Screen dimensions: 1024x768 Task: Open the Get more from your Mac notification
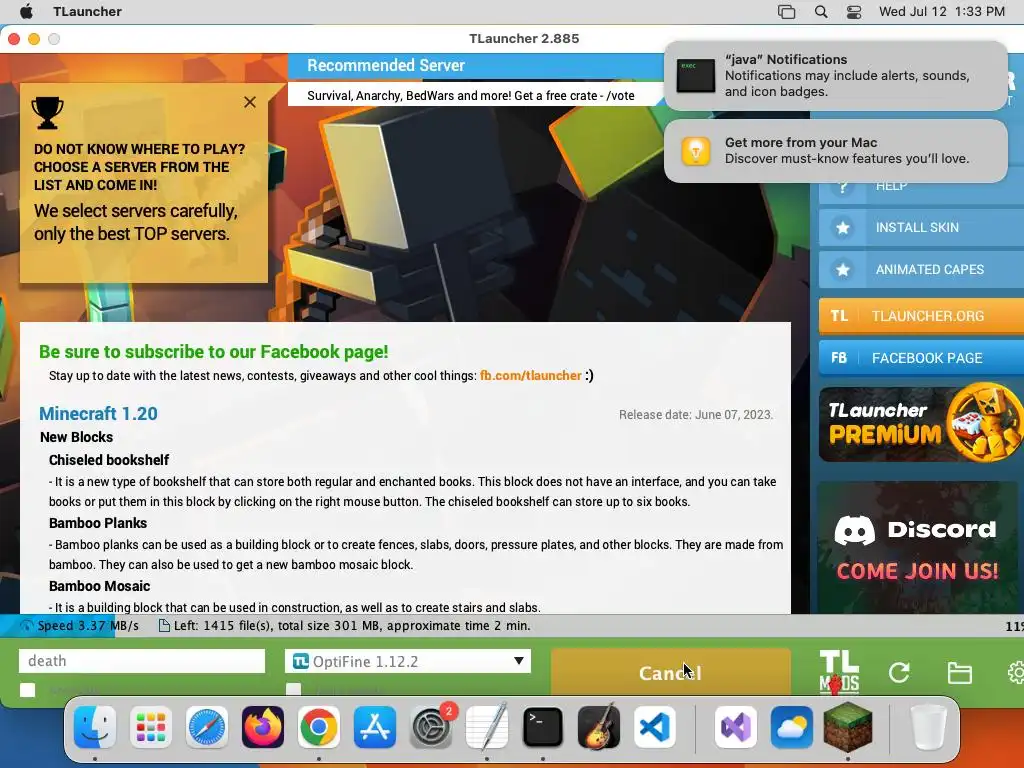click(836, 151)
